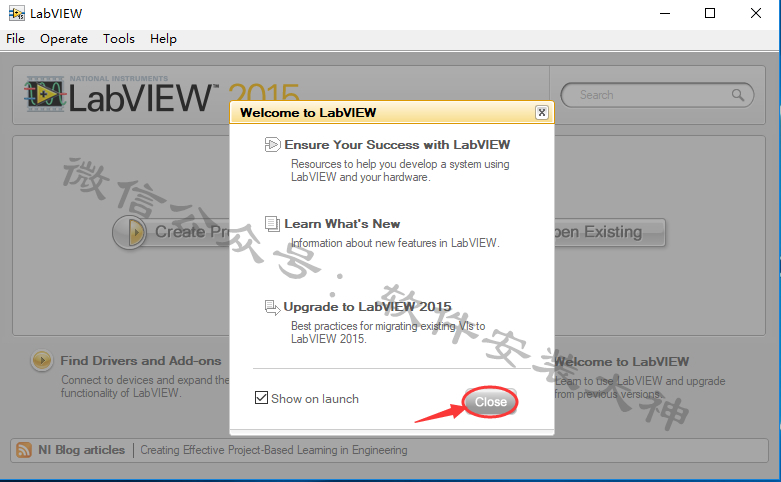Toggle the Show on launch checkbox

tap(261, 398)
